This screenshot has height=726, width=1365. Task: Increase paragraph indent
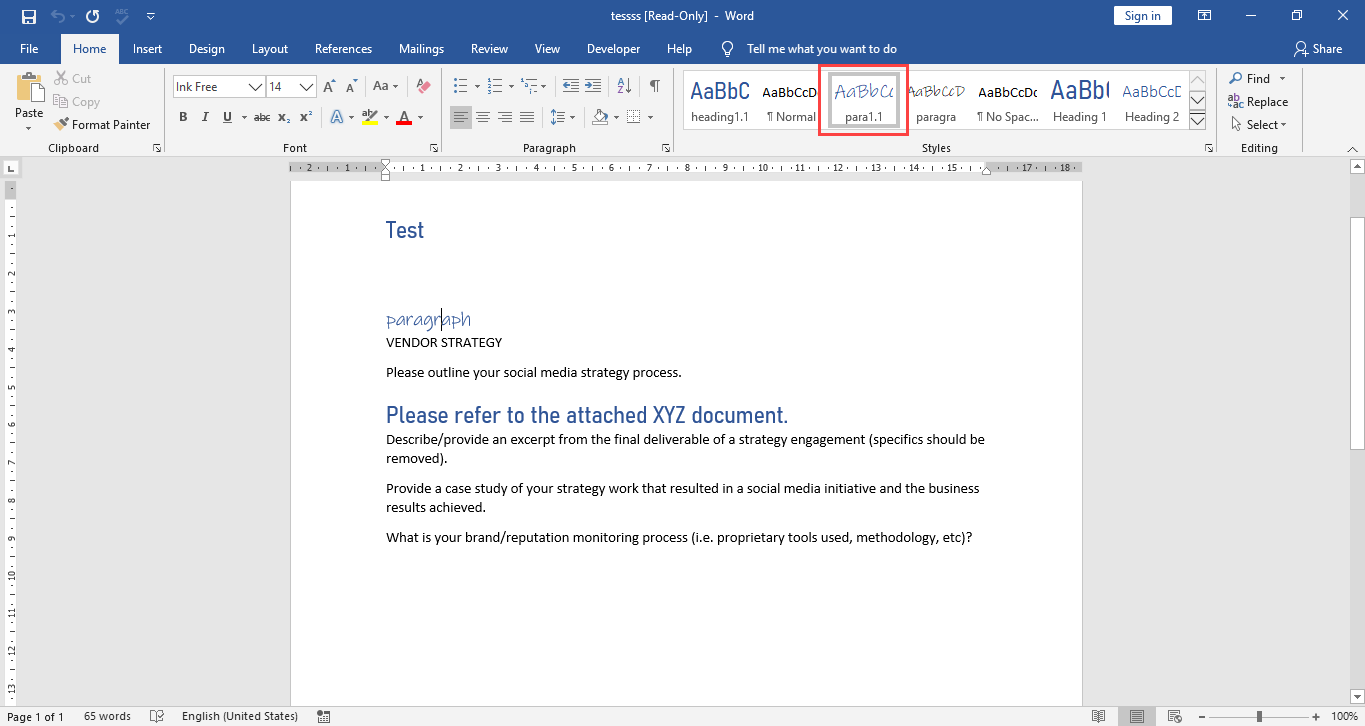[x=593, y=87]
